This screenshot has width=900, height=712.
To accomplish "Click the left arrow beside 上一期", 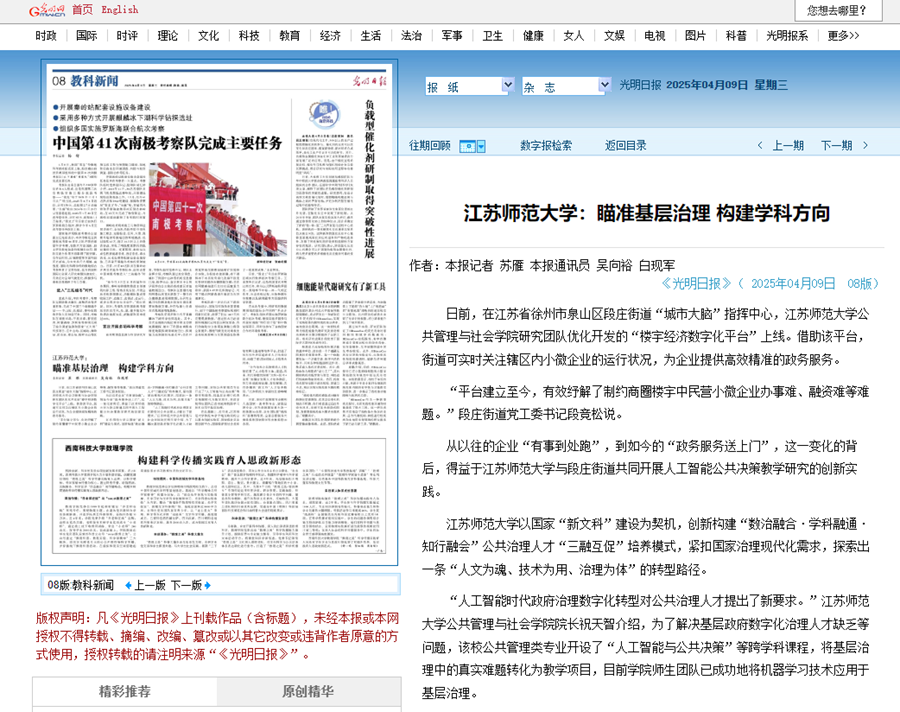I will pyautogui.click(x=763, y=146).
